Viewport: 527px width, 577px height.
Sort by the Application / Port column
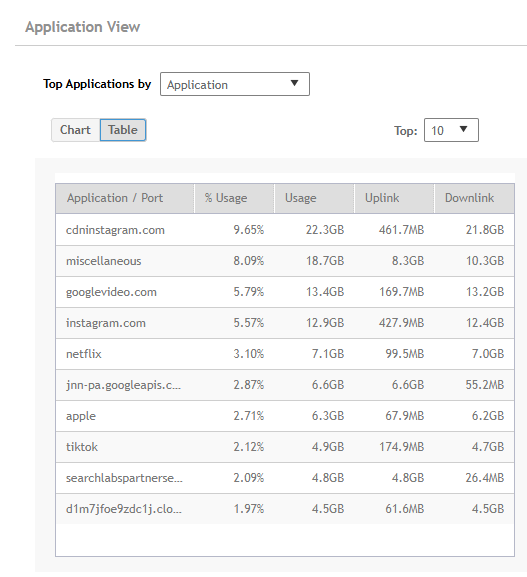(x=125, y=198)
